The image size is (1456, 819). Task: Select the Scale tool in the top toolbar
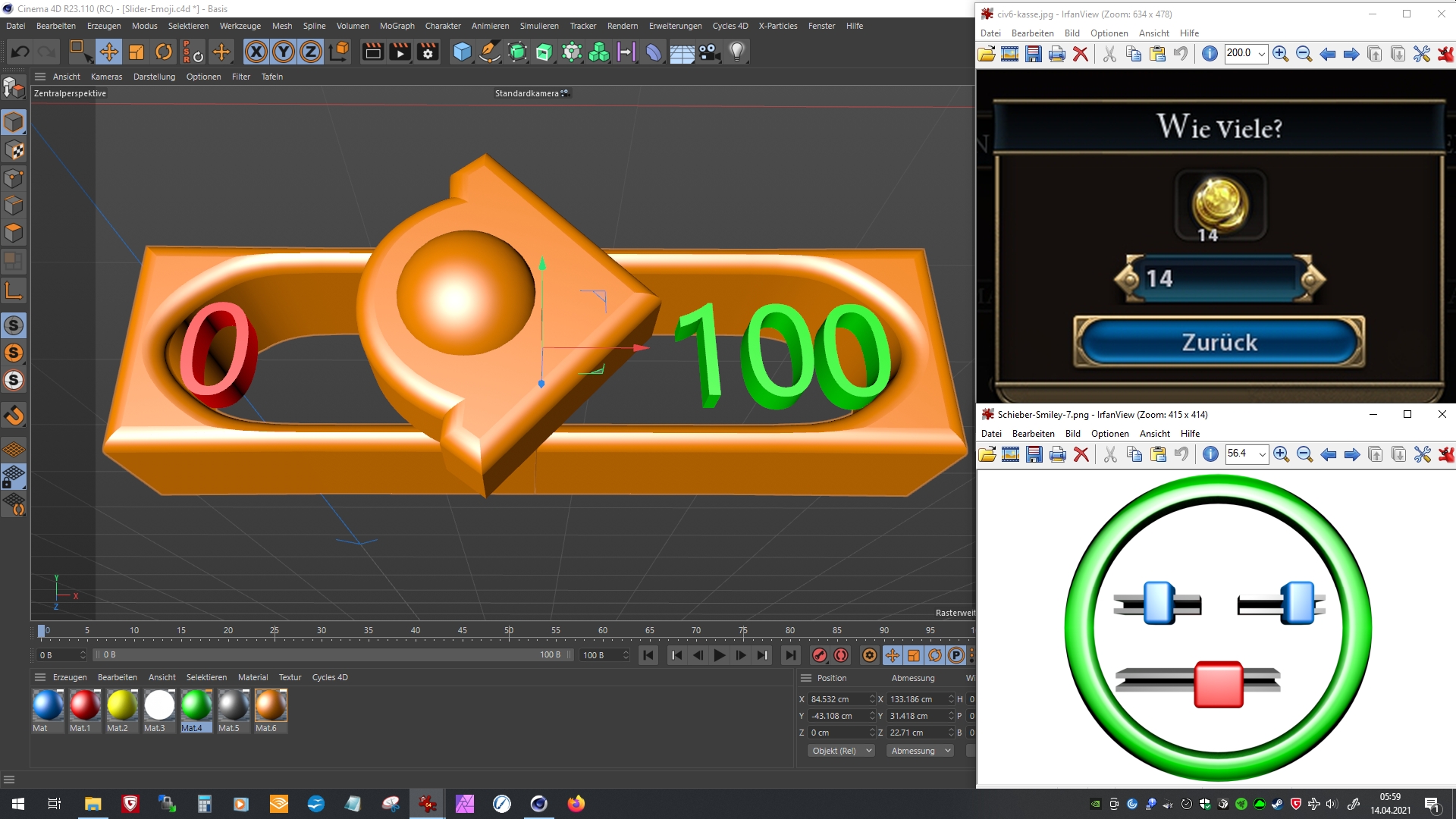(x=136, y=52)
